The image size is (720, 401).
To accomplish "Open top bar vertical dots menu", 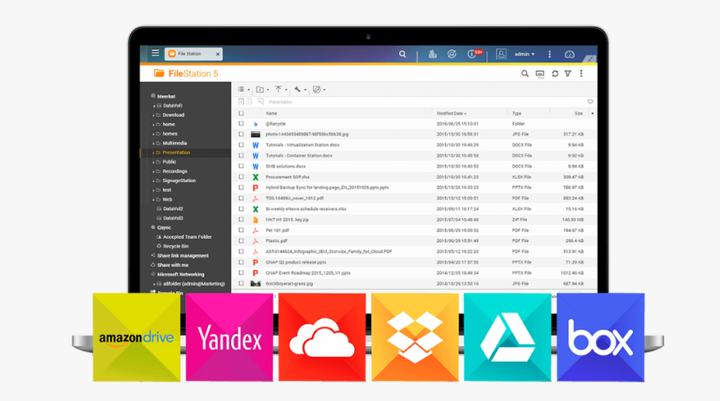I will tap(550, 54).
